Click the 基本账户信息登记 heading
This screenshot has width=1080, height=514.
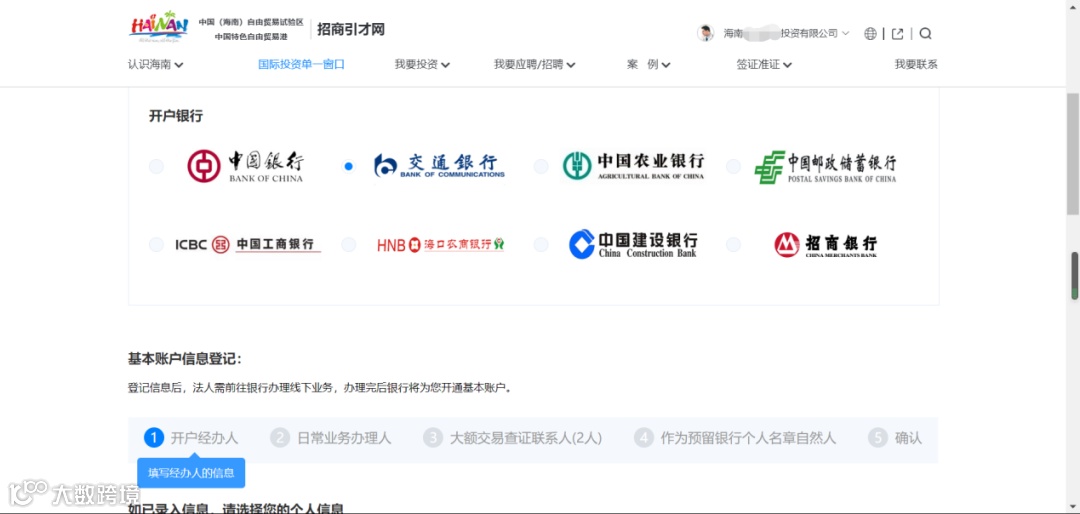185,359
